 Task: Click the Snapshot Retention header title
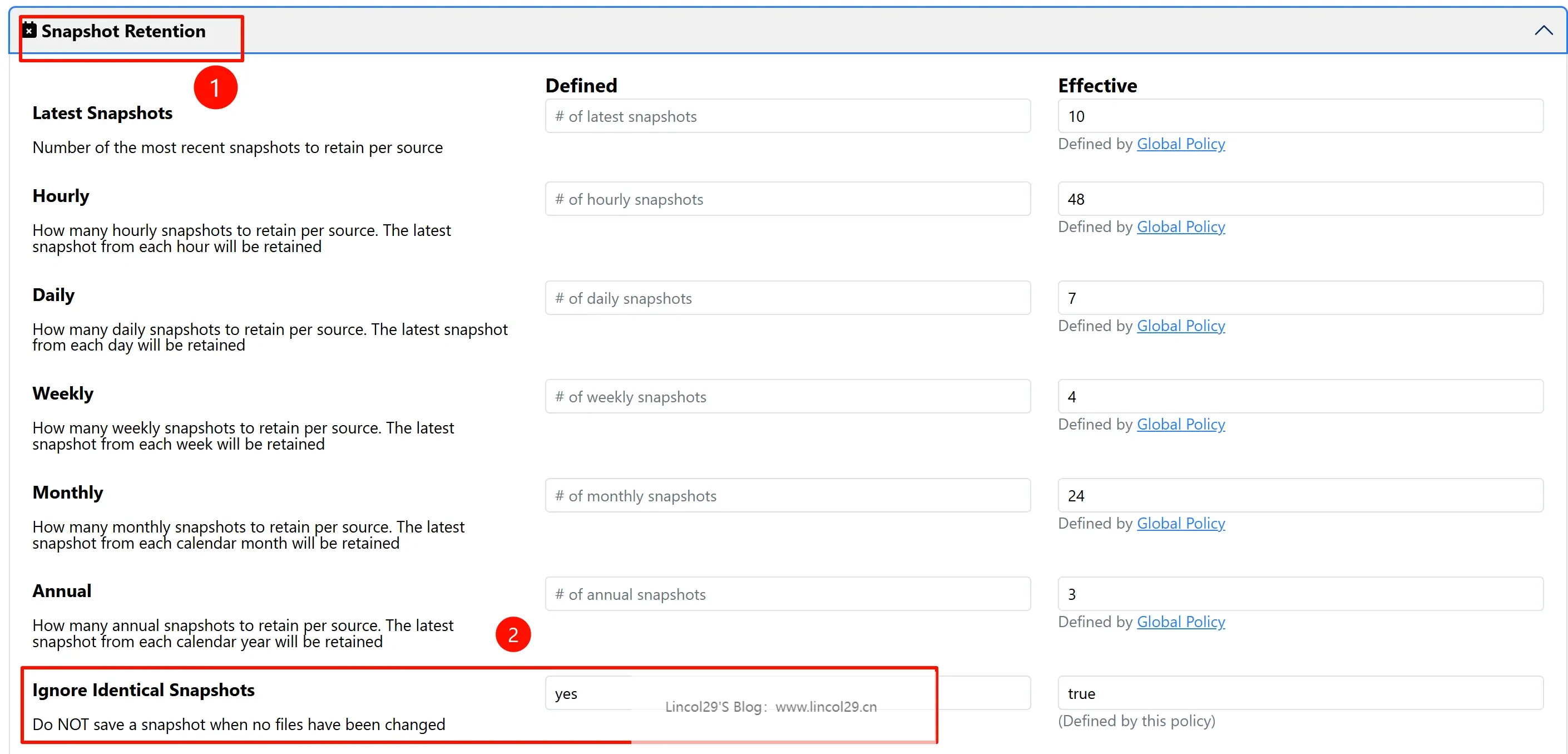pyautogui.click(x=123, y=31)
